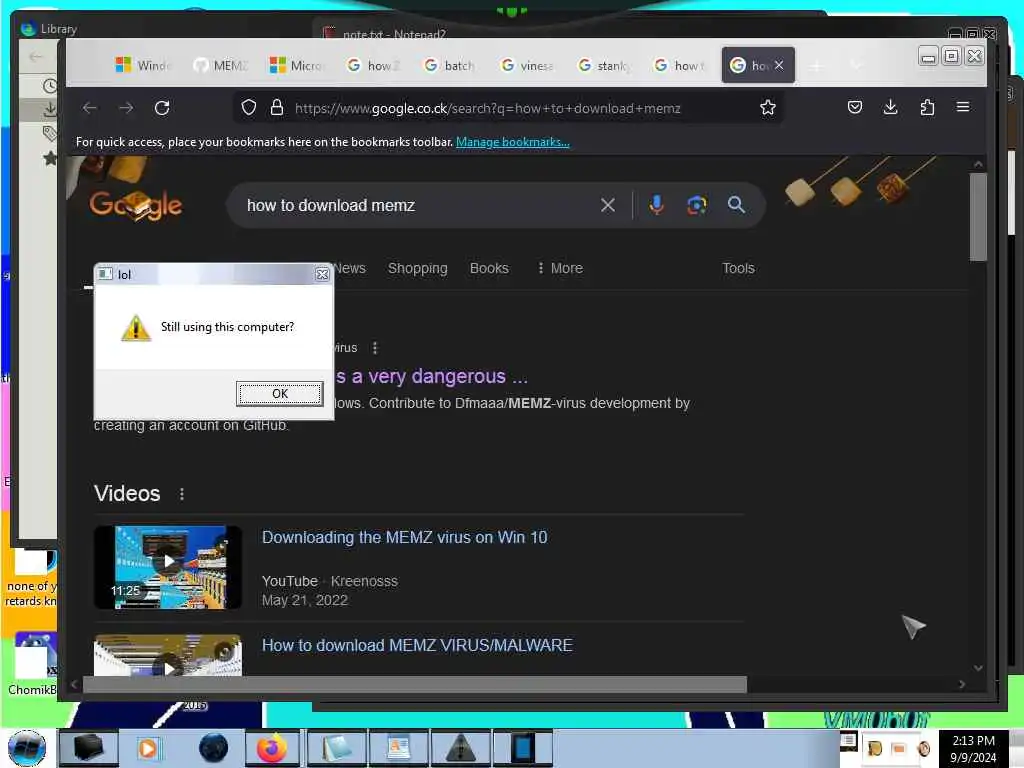
Task: Open the media player taskbar icon
Action: [148, 748]
